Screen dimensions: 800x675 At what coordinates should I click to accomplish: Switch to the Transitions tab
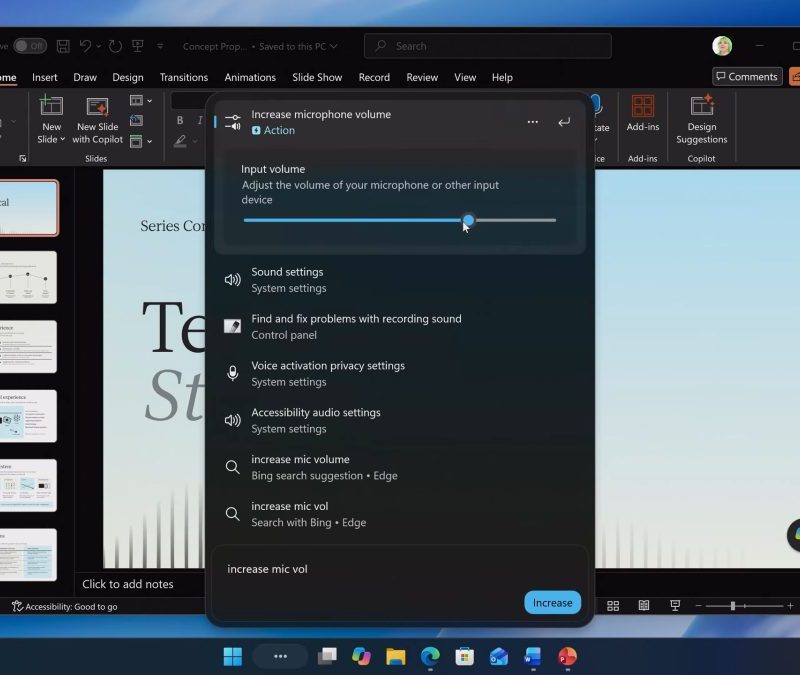tap(184, 77)
